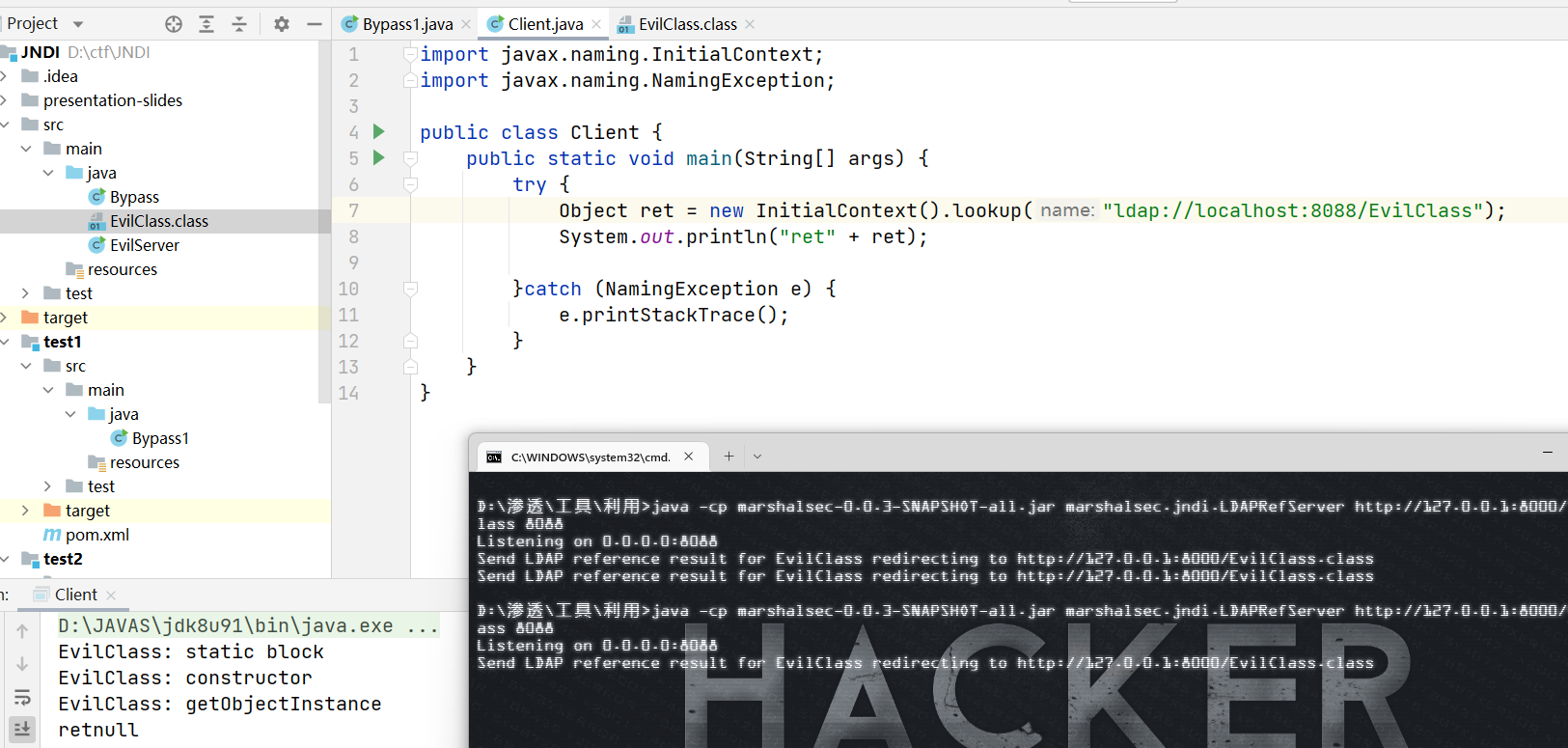Collapse the main folder under src
The image size is (1568, 748).
coord(26,149)
